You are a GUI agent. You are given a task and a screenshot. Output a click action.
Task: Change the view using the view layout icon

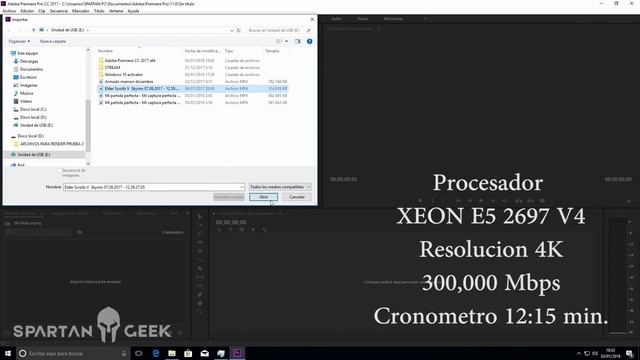click(x=279, y=41)
